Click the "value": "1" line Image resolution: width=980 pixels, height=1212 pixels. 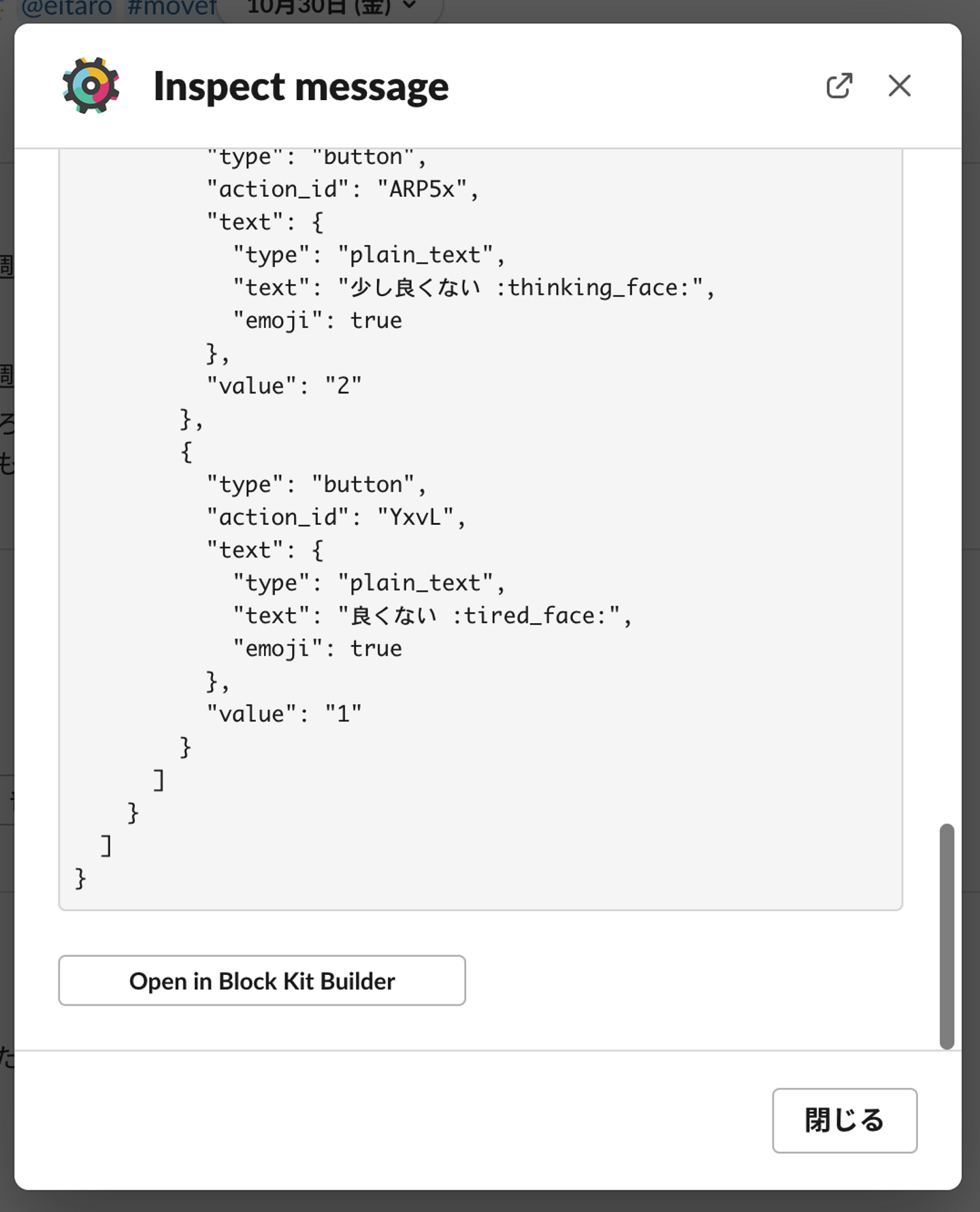coord(284,714)
